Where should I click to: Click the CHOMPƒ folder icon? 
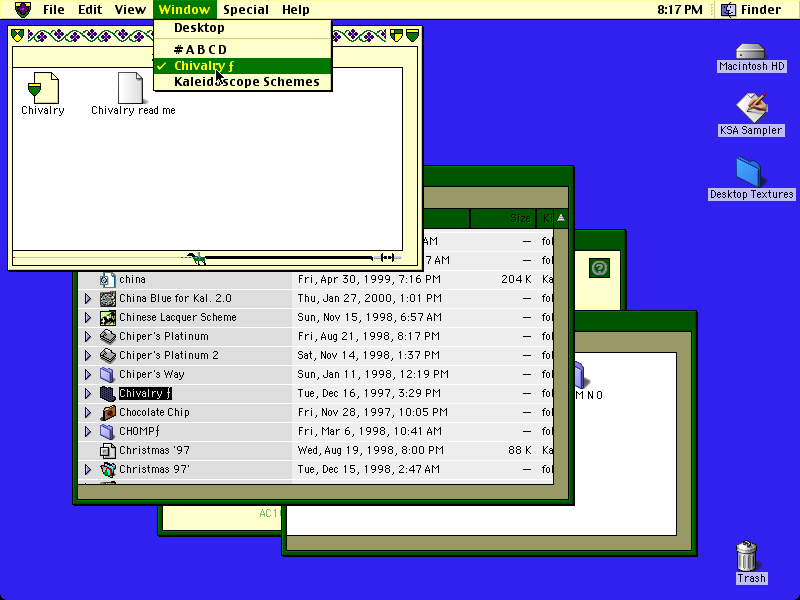click(107, 432)
